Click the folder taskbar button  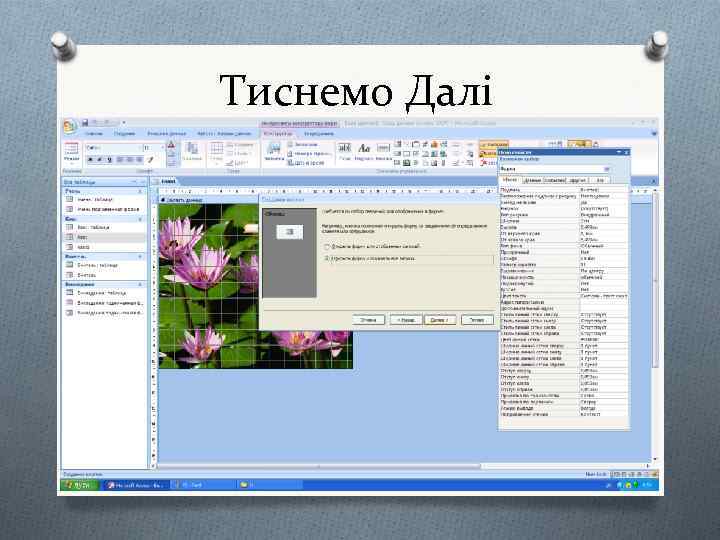(x=269, y=485)
